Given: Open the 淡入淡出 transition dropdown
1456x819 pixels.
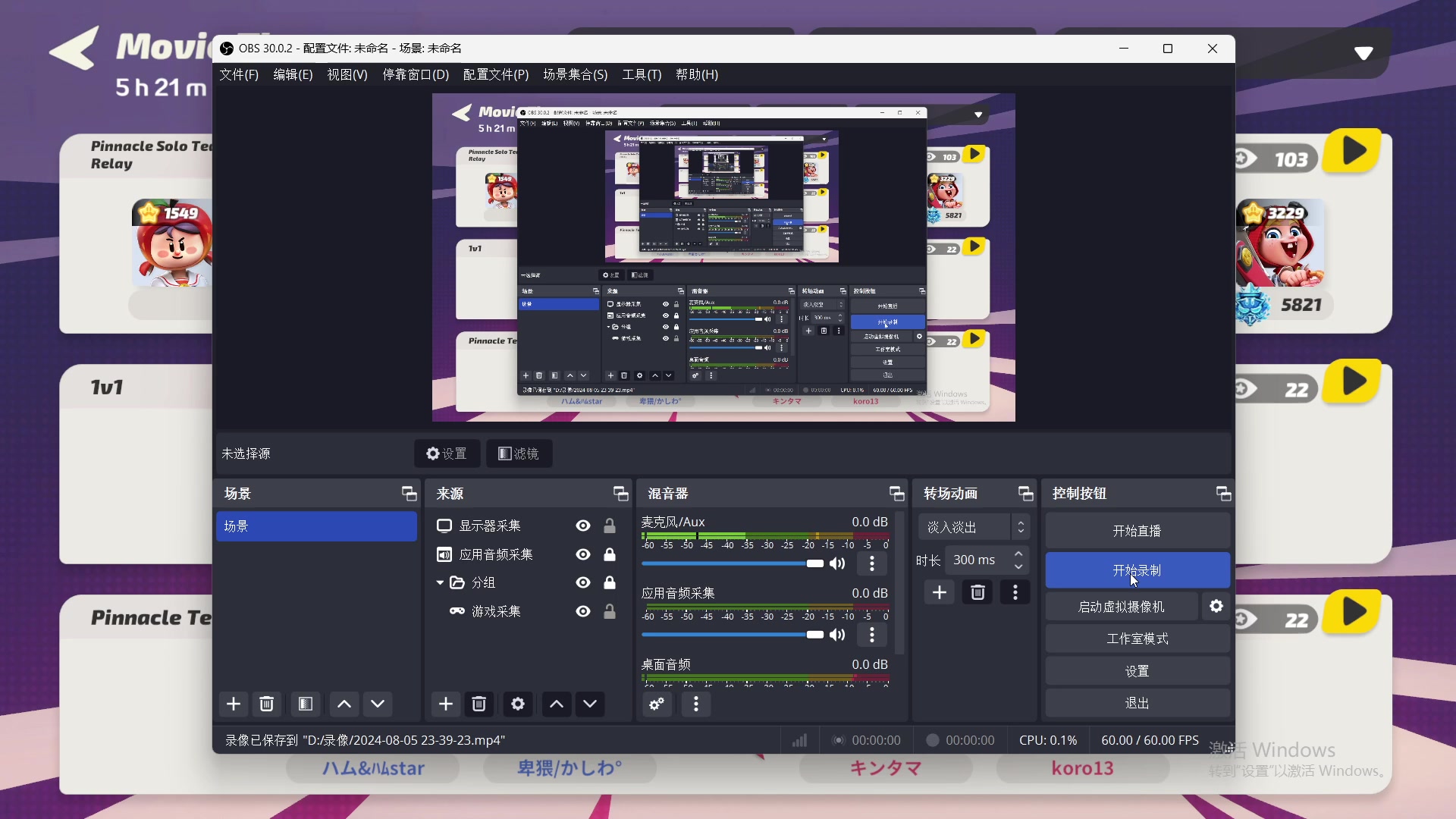Looking at the screenshot, I should (974, 526).
